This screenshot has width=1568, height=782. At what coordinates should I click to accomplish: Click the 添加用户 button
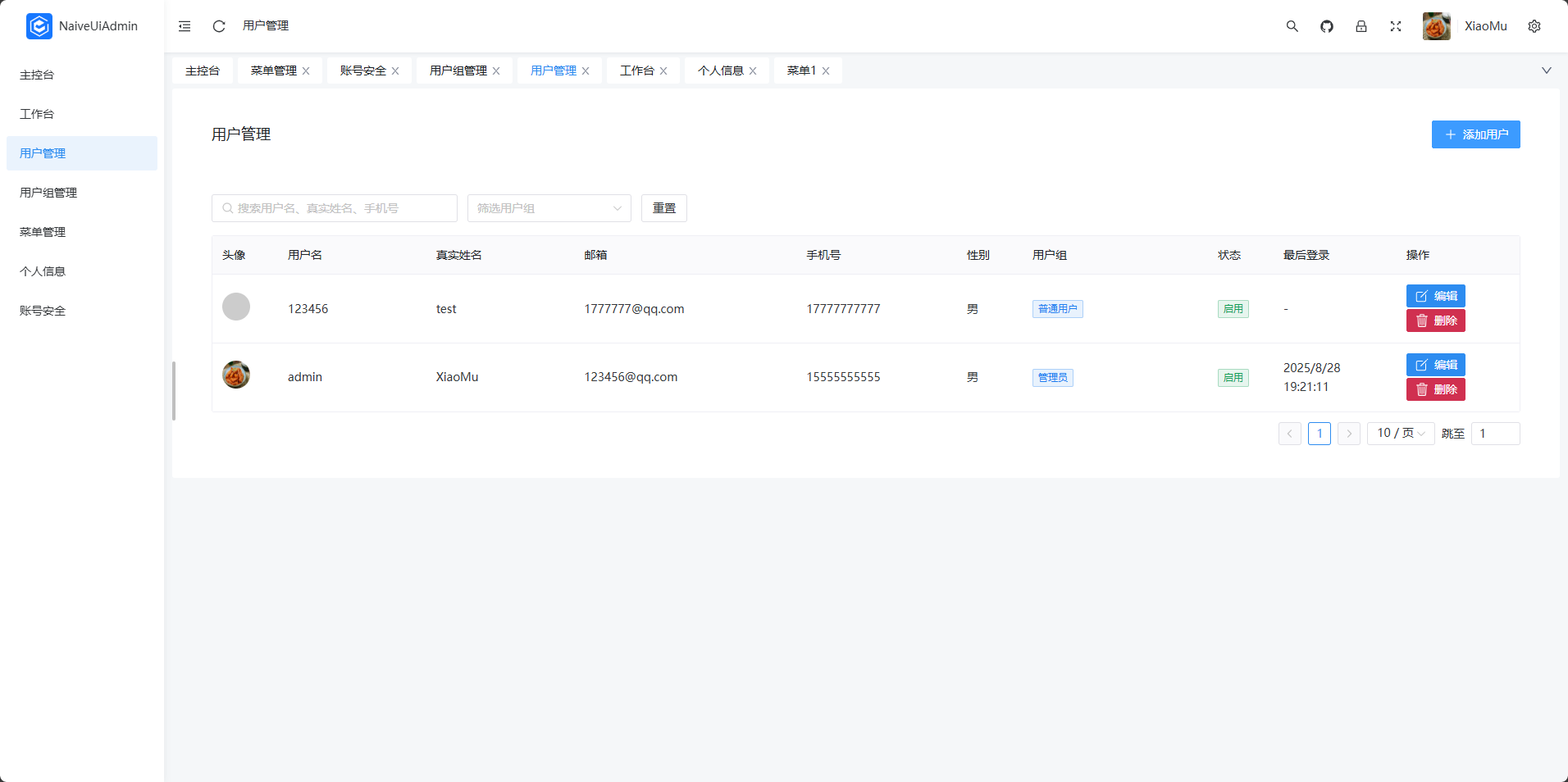[1475, 134]
